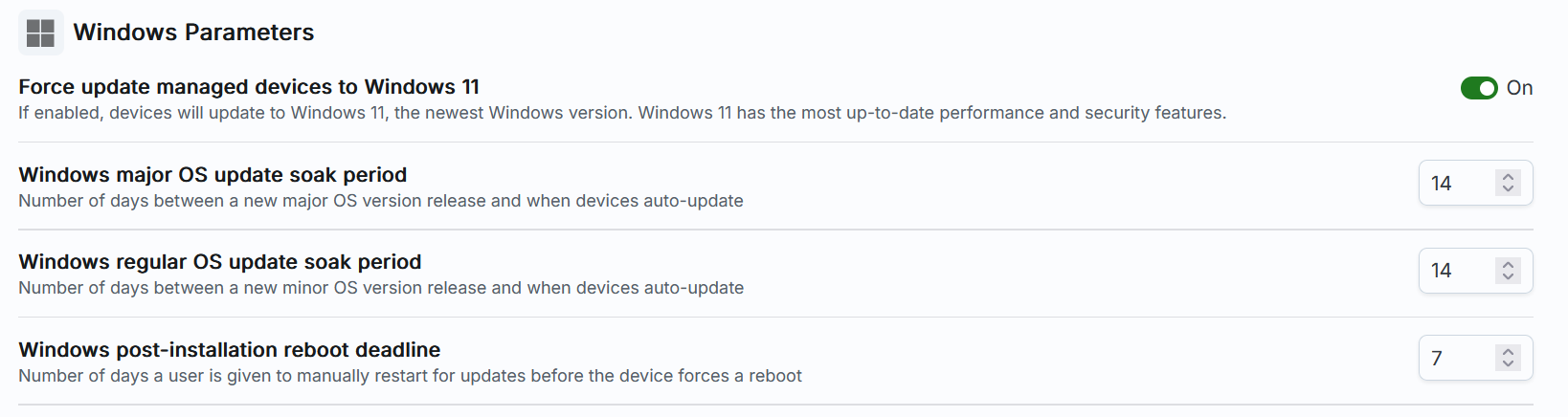
Task: Click the minor OS version release description
Action: 381,288
